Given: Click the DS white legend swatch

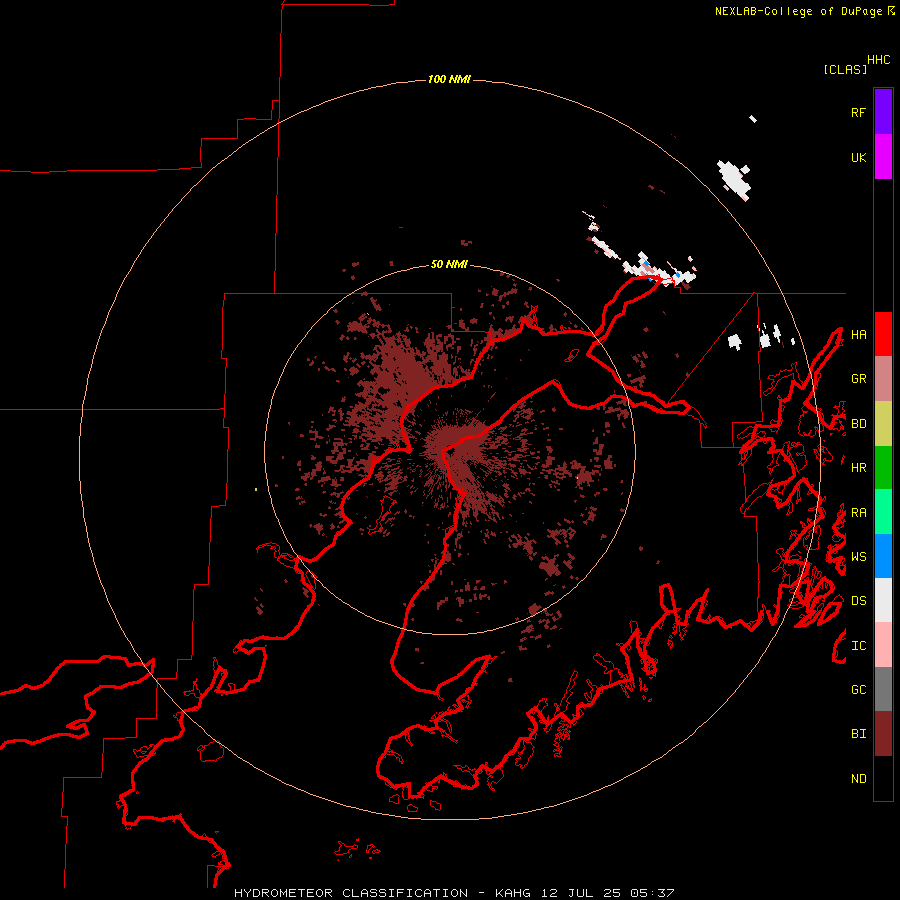Looking at the screenshot, I should (x=883, y=600).
